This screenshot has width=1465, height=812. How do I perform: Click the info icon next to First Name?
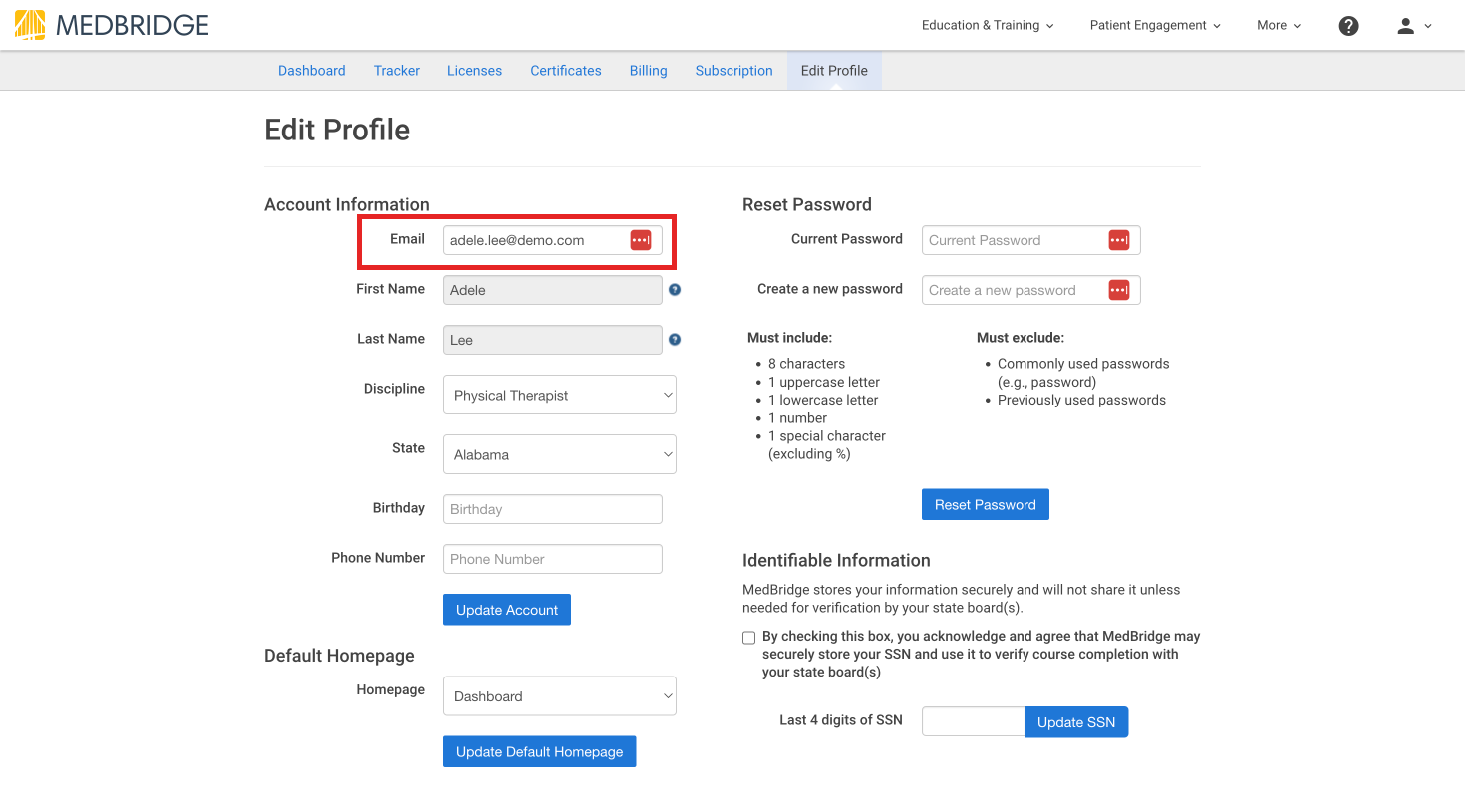pos(675,290)
